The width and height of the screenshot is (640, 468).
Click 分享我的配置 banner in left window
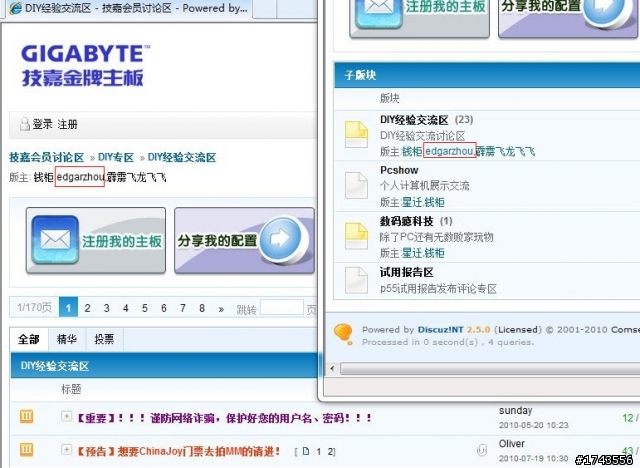tap(244, 240)
